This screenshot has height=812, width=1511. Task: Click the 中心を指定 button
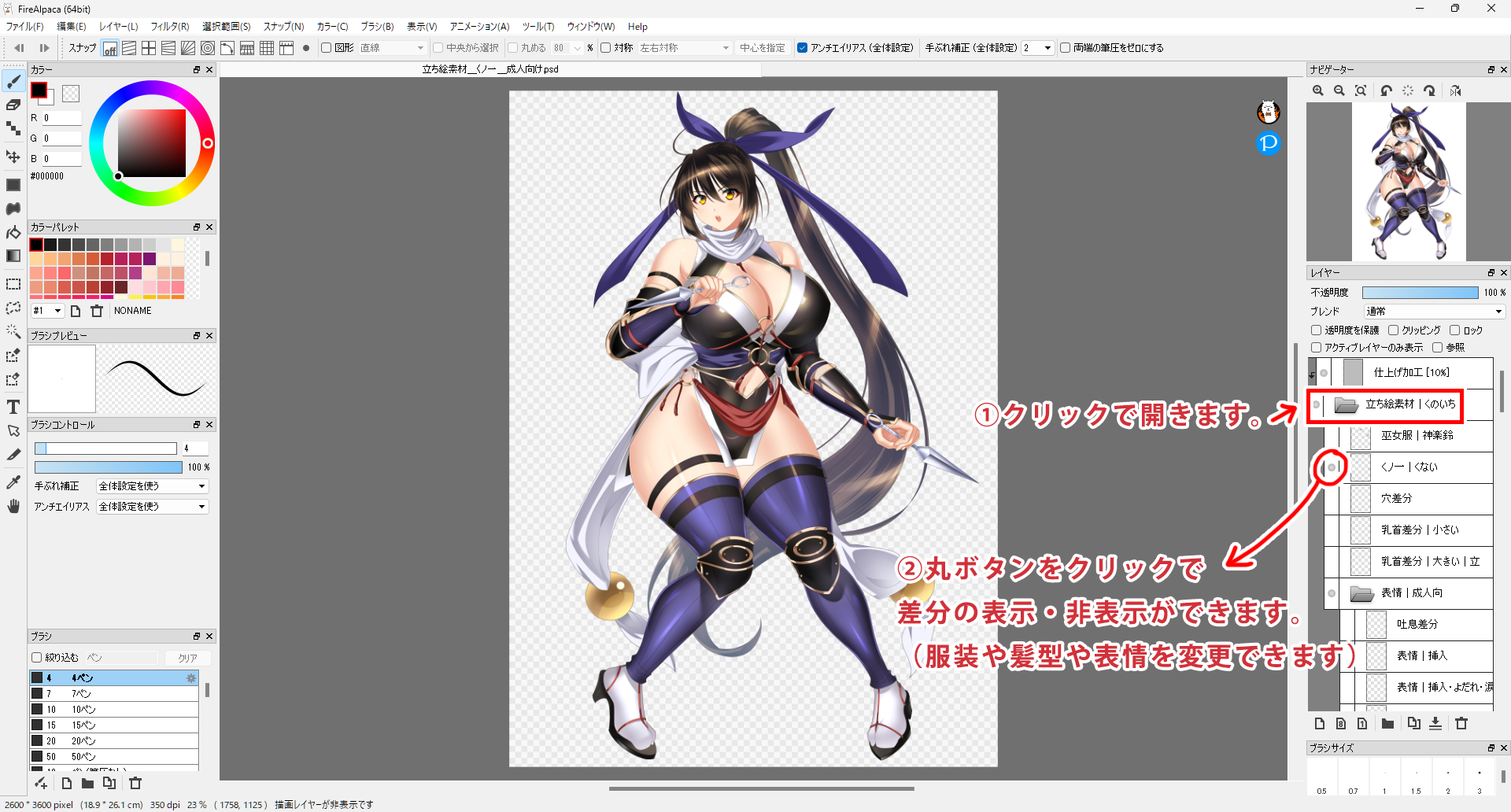(762, 48)
